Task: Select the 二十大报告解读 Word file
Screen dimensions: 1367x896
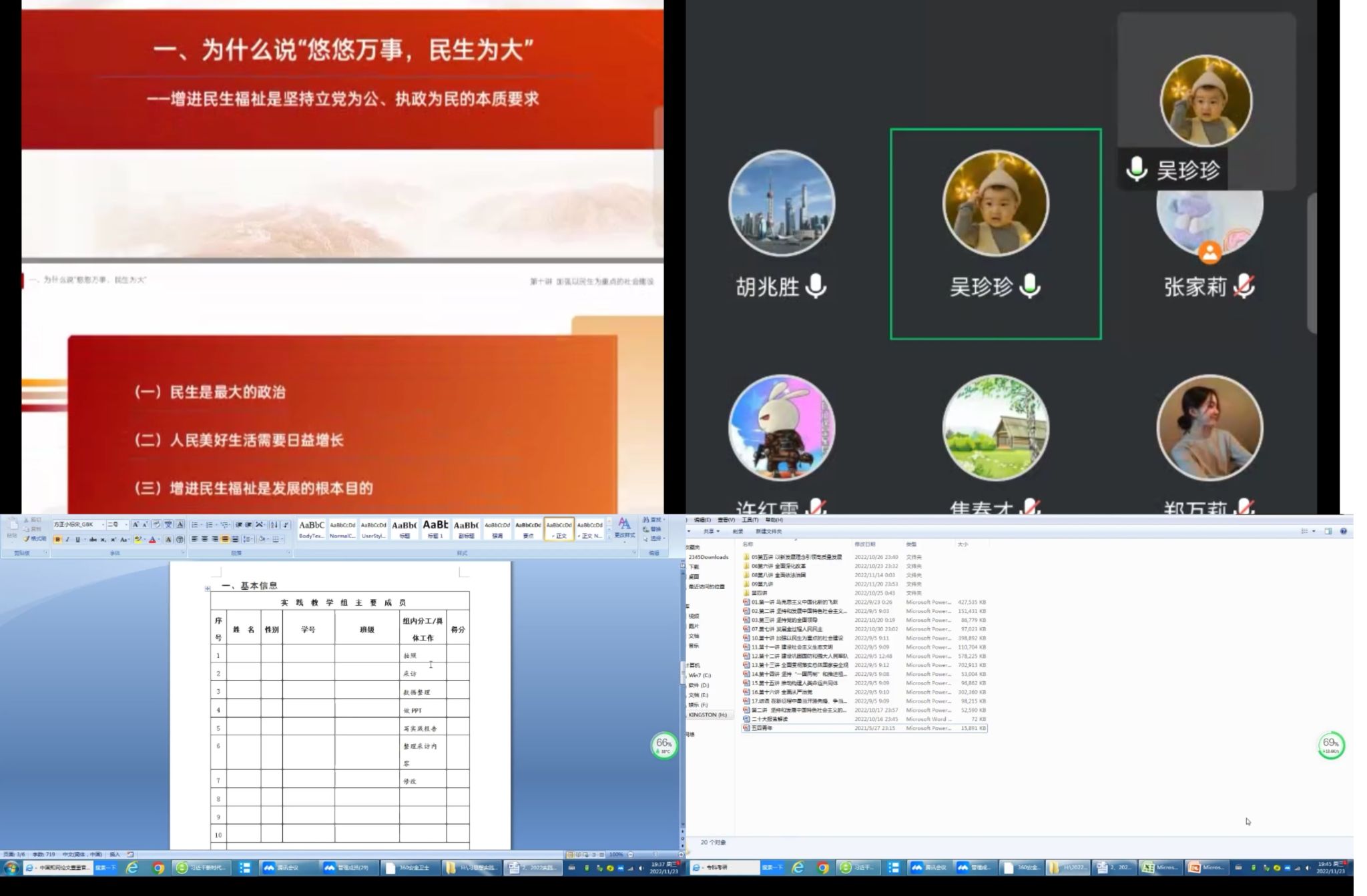Action: coord(770,719)
